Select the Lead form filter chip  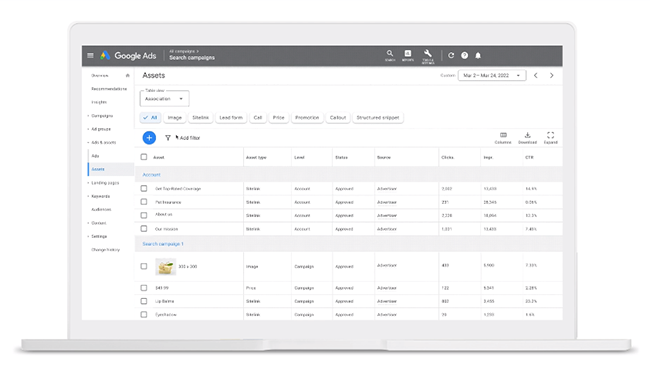click(231, 118)
